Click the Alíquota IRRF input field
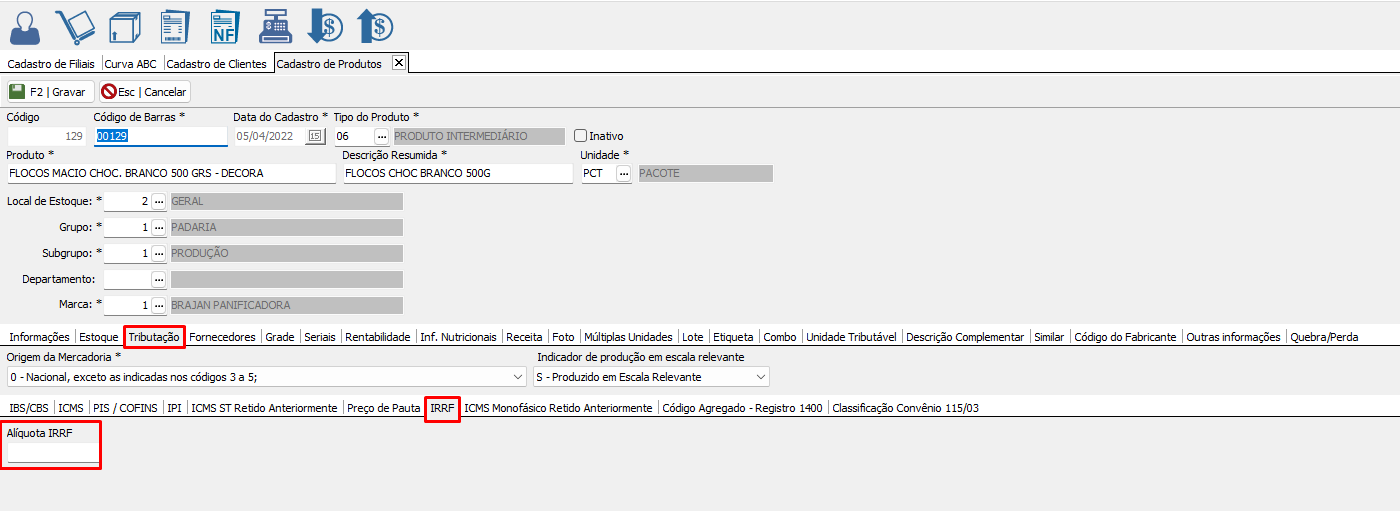Screen dimensions: 1400x511 [53, 453]
